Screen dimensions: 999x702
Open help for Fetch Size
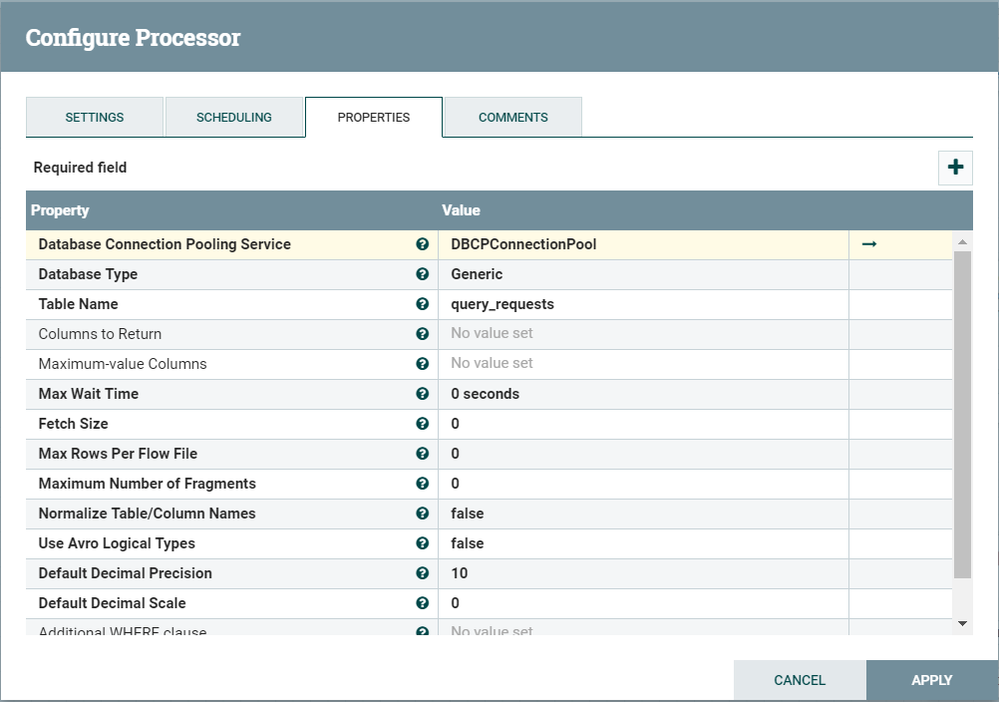coord(422,424)
